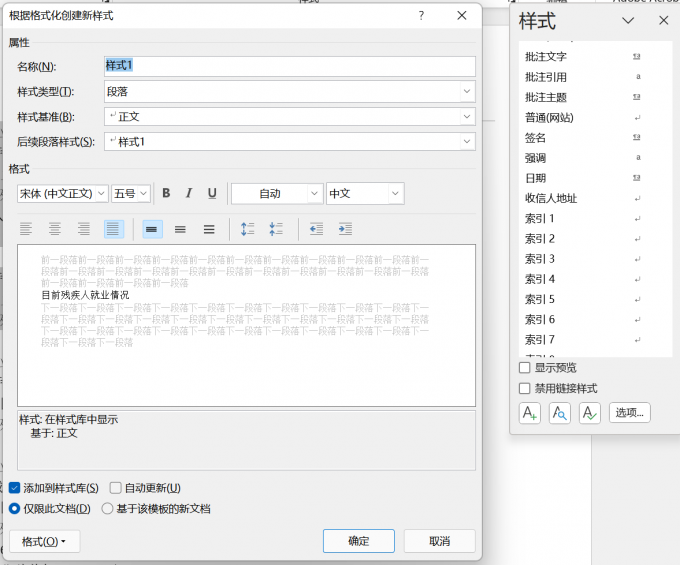Close the Styles pane
The width and height of the screenshot is (680, 565).
[663, 20]
